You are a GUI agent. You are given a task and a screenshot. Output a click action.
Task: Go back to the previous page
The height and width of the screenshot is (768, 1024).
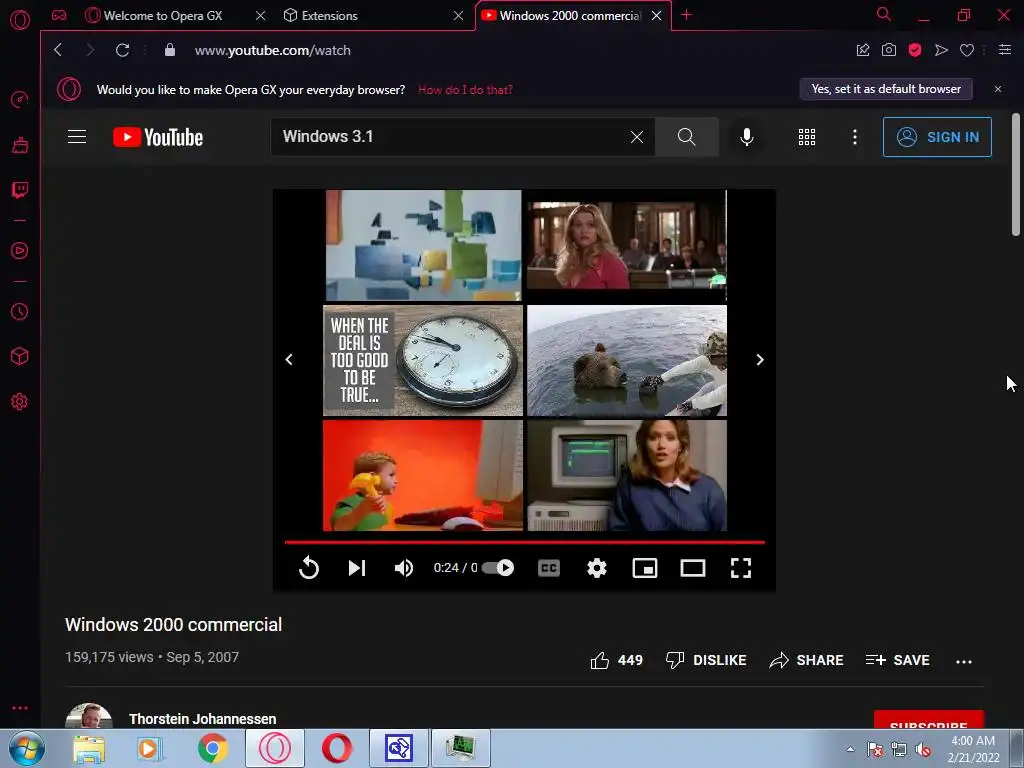(58, 50)
